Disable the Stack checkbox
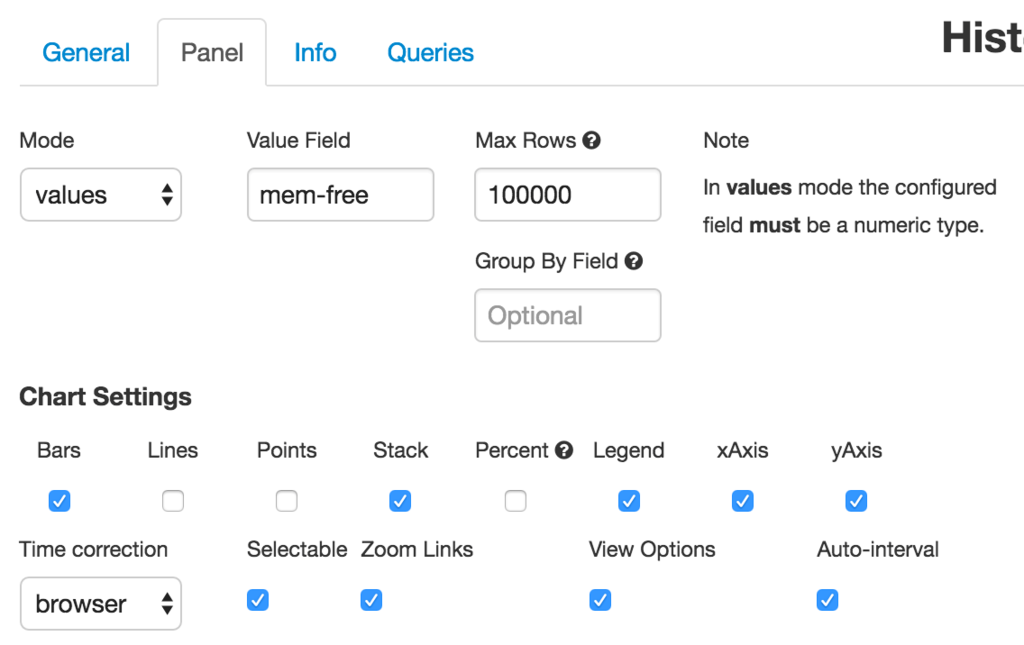Image resolution: width=1024 pixels, height=645 pixels. click(x=400, y=501)
